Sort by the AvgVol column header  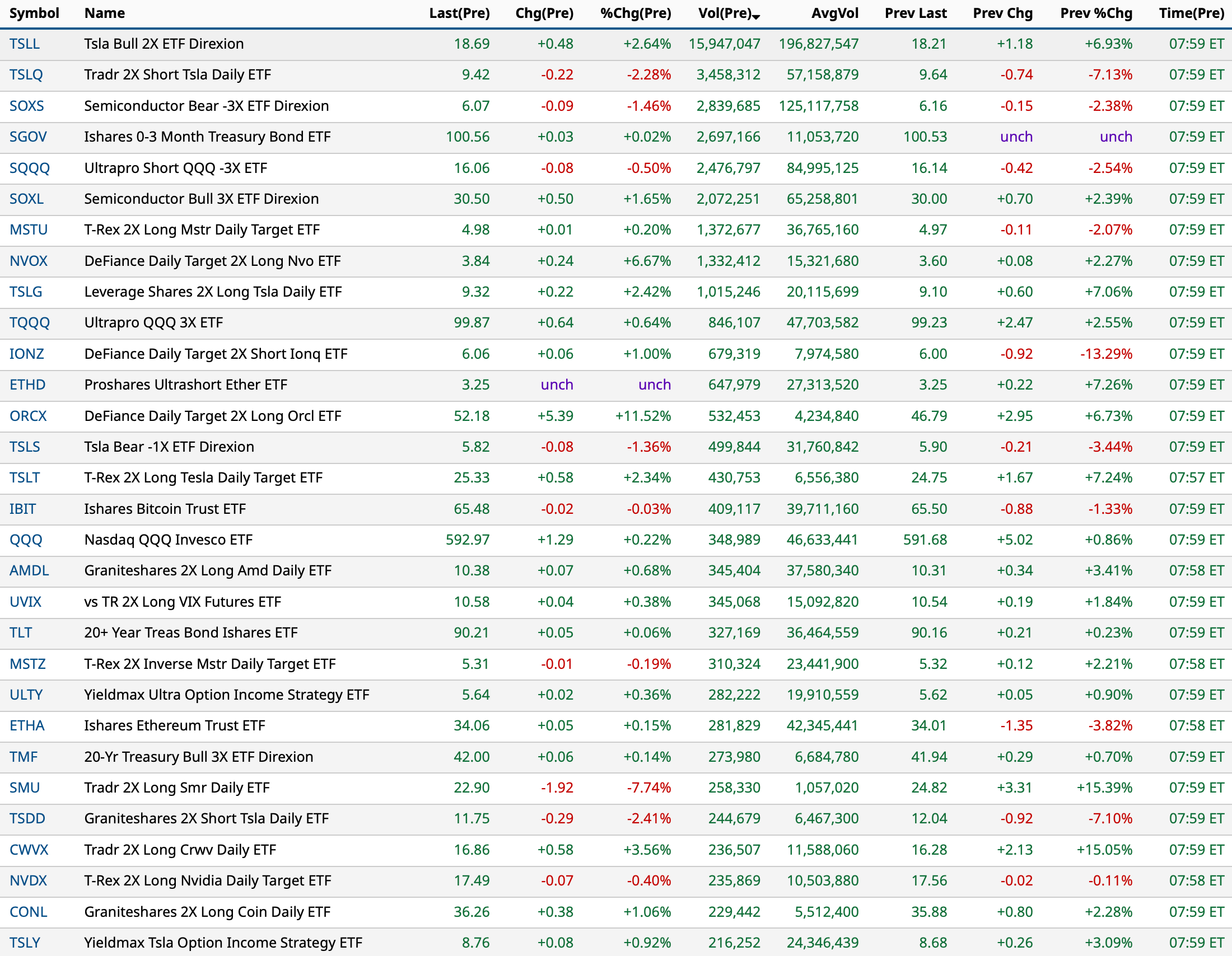834,13
